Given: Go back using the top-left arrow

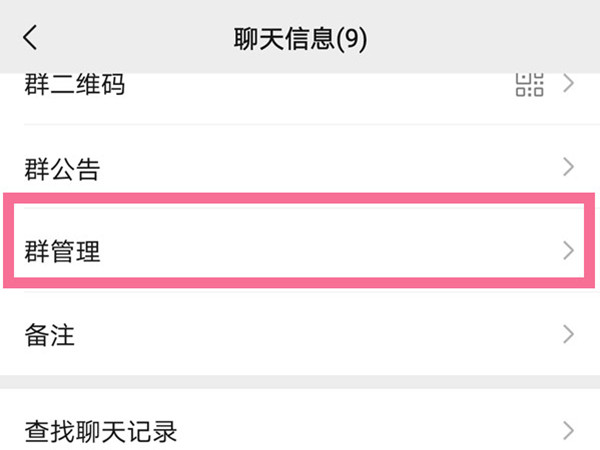Looking at the screenshot, I should click(x=30, y=38).
